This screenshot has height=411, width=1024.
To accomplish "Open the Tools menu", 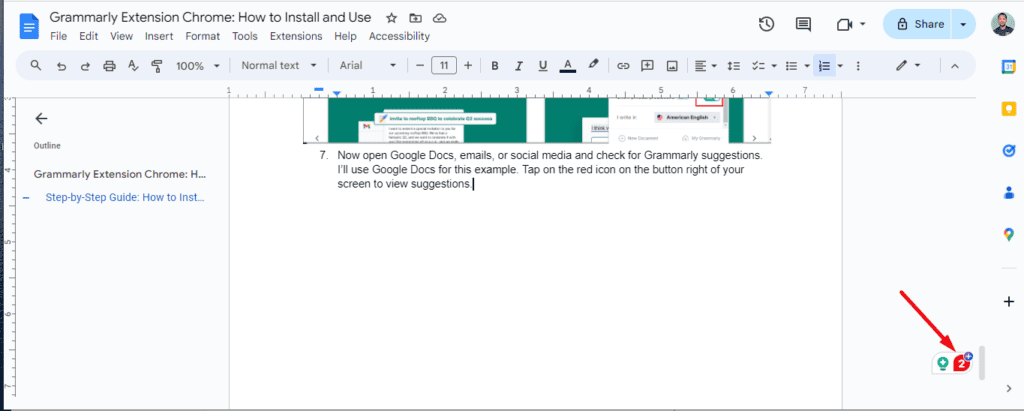I will 245,37.
